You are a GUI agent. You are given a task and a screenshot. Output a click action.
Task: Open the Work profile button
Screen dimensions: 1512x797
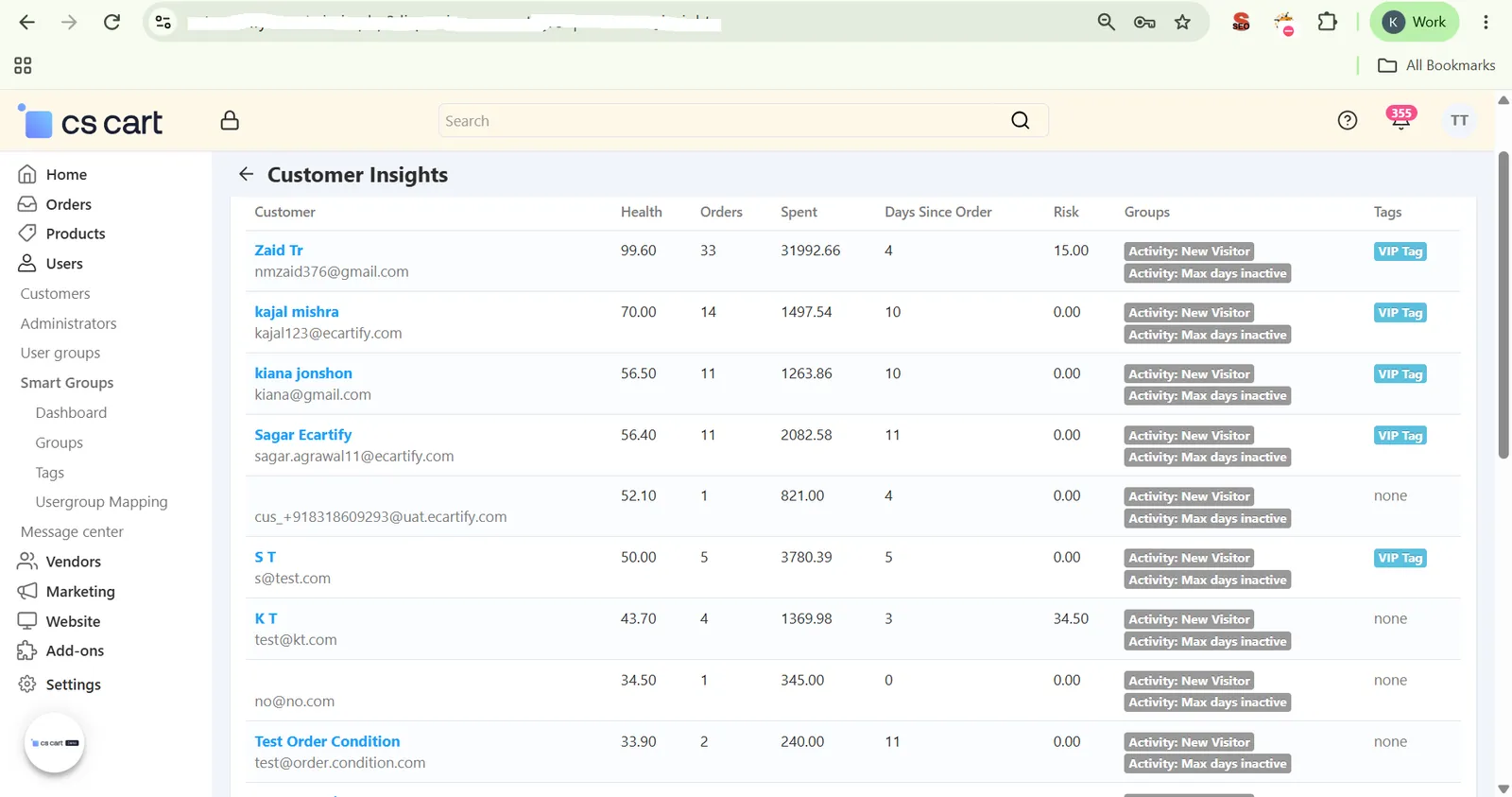[x=1414, y=22]
